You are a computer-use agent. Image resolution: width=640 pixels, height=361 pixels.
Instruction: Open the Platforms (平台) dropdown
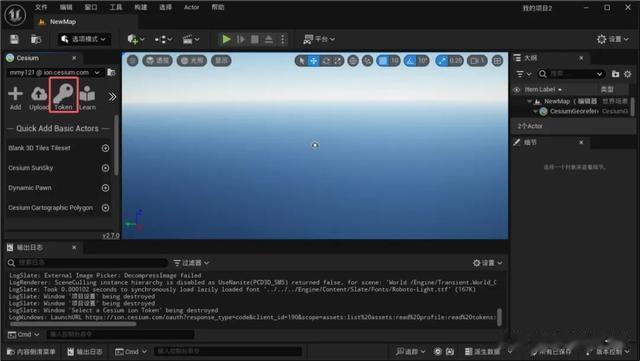click(x=319, y=39)
